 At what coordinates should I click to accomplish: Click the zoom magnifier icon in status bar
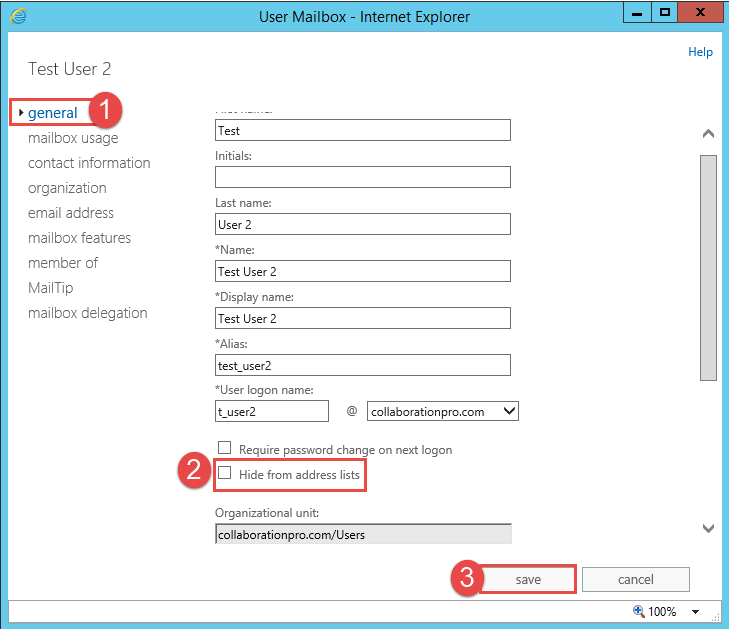pyautogui.click(x=639, y=610)
